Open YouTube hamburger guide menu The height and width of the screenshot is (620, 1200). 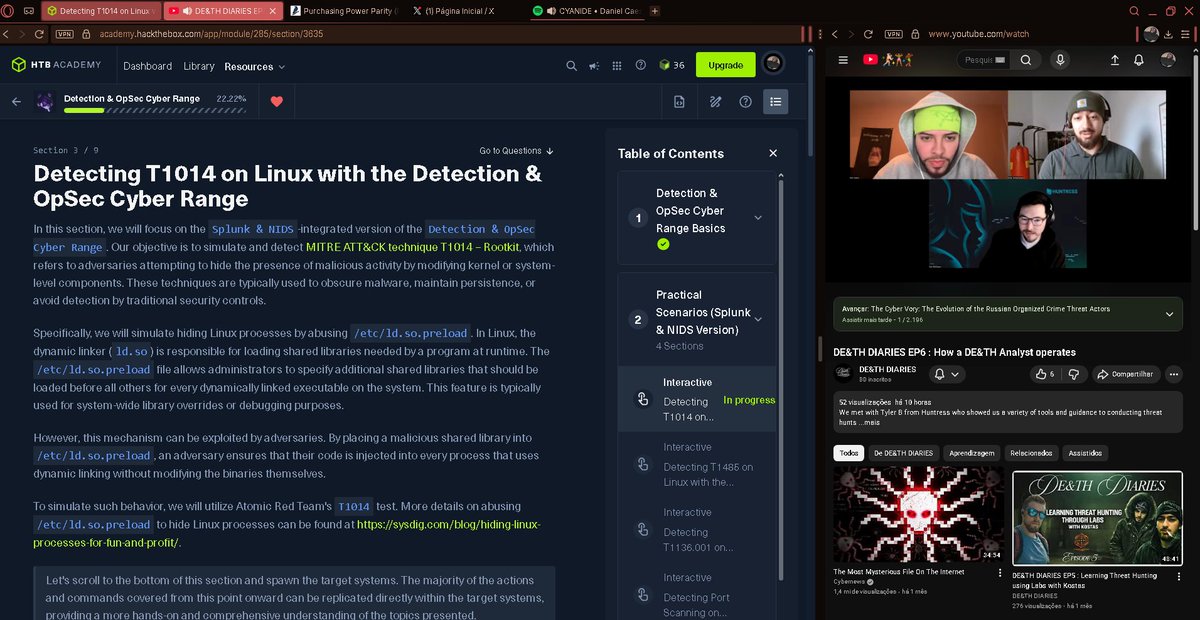(843, 60)
